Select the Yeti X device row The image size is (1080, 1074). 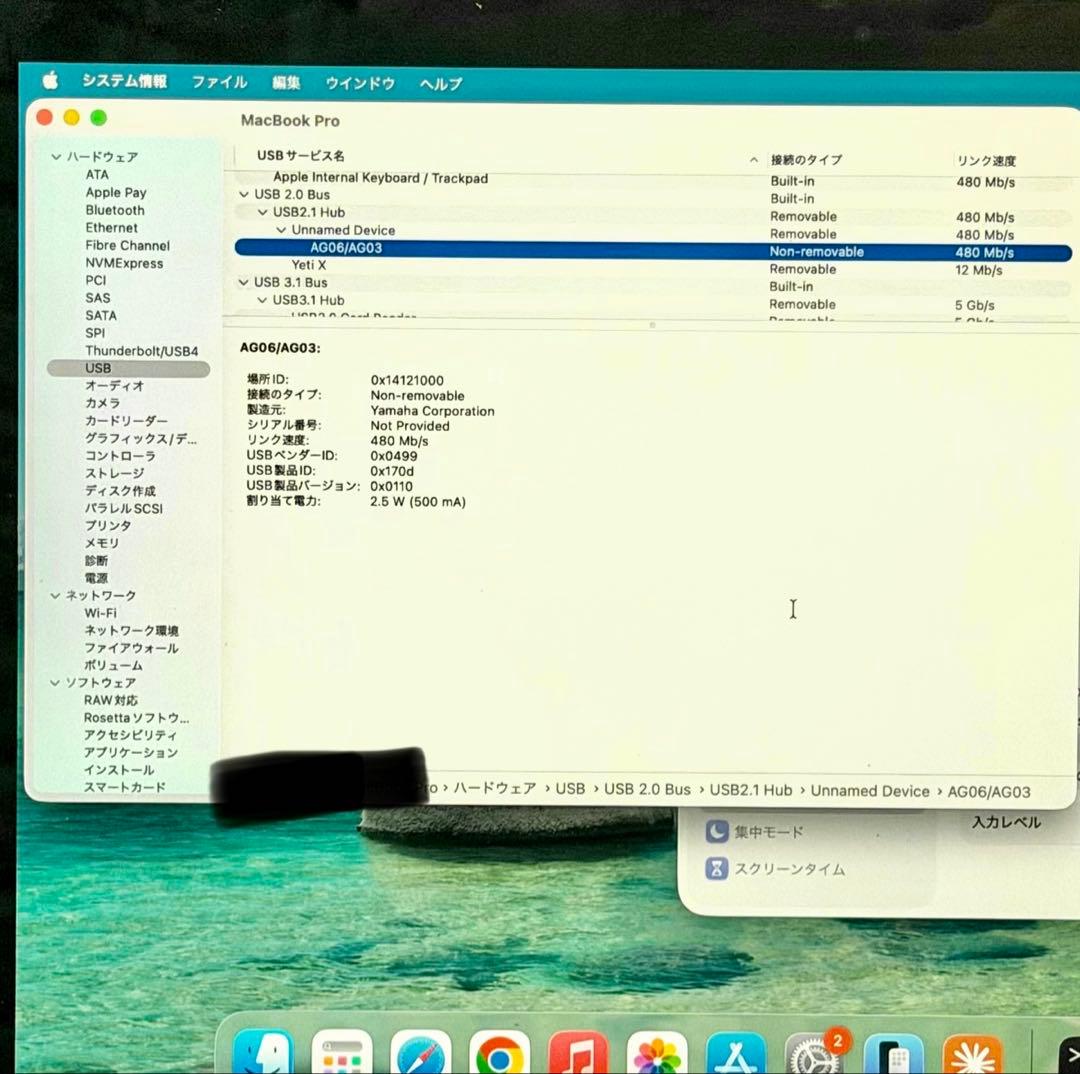pos(653,266)
